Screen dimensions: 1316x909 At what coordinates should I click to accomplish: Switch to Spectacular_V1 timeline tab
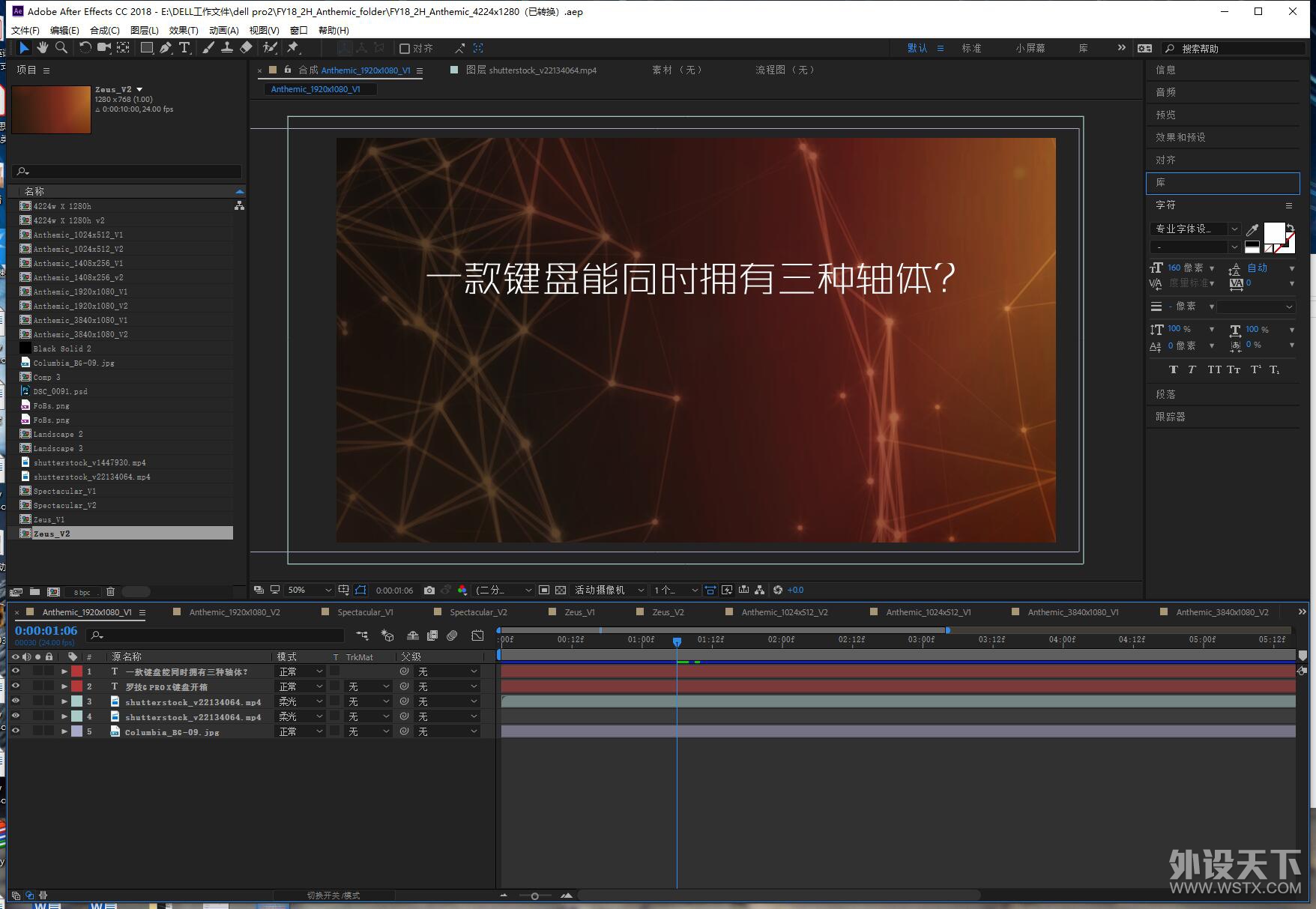[364, 612]
